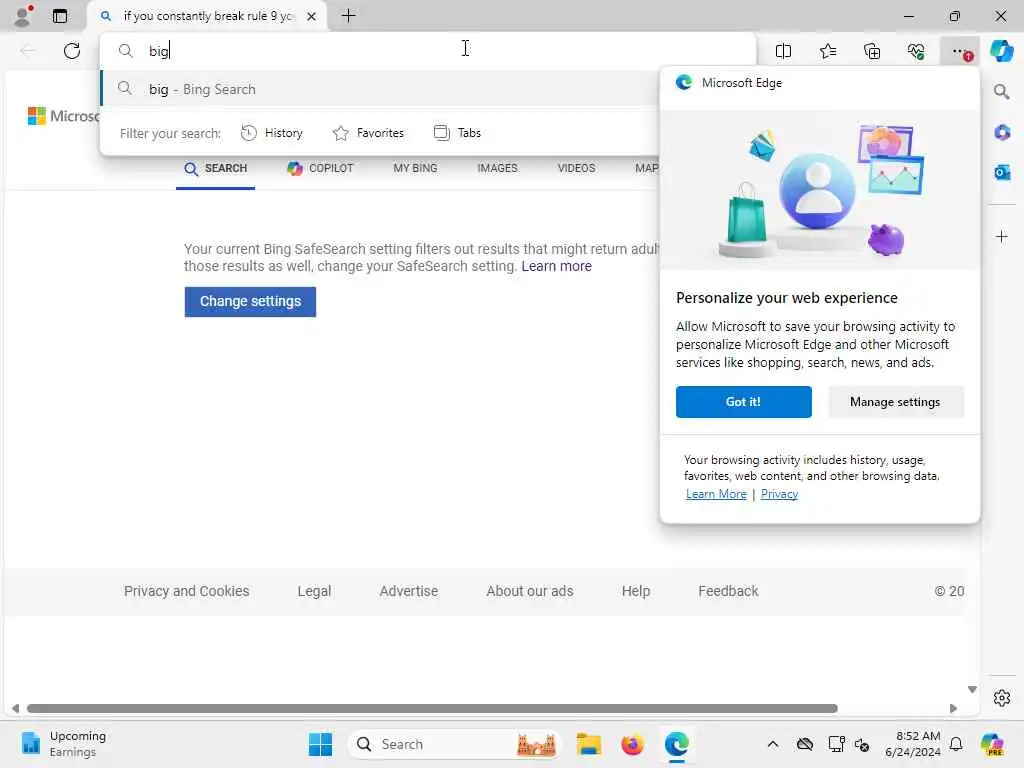This screenshot has width=1024, height=768.
Task: Switch to the SEARCH tab
Action: [216, 168]
